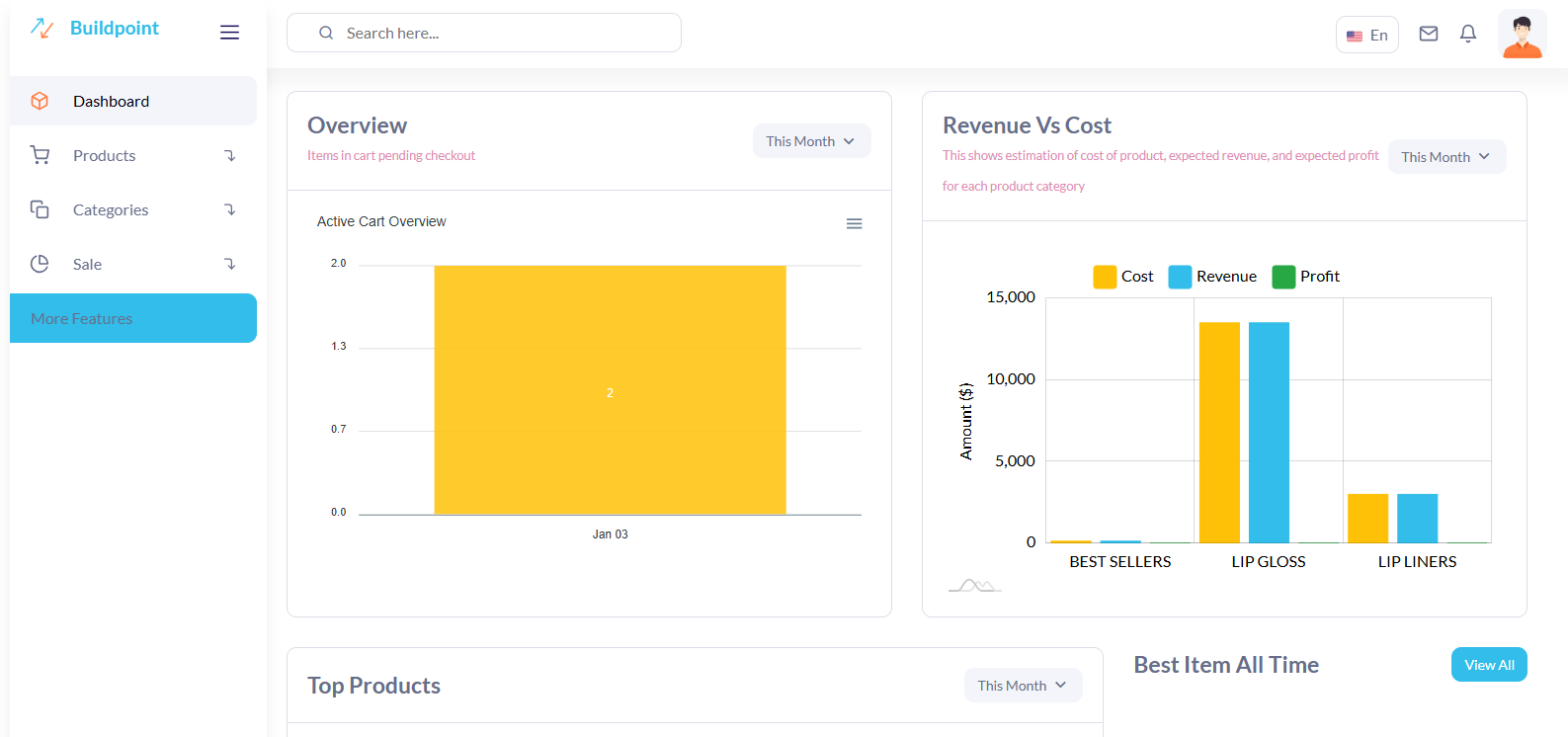1568x737 pixels.
Task: Click the View All button
Action: pos(1488,665)
